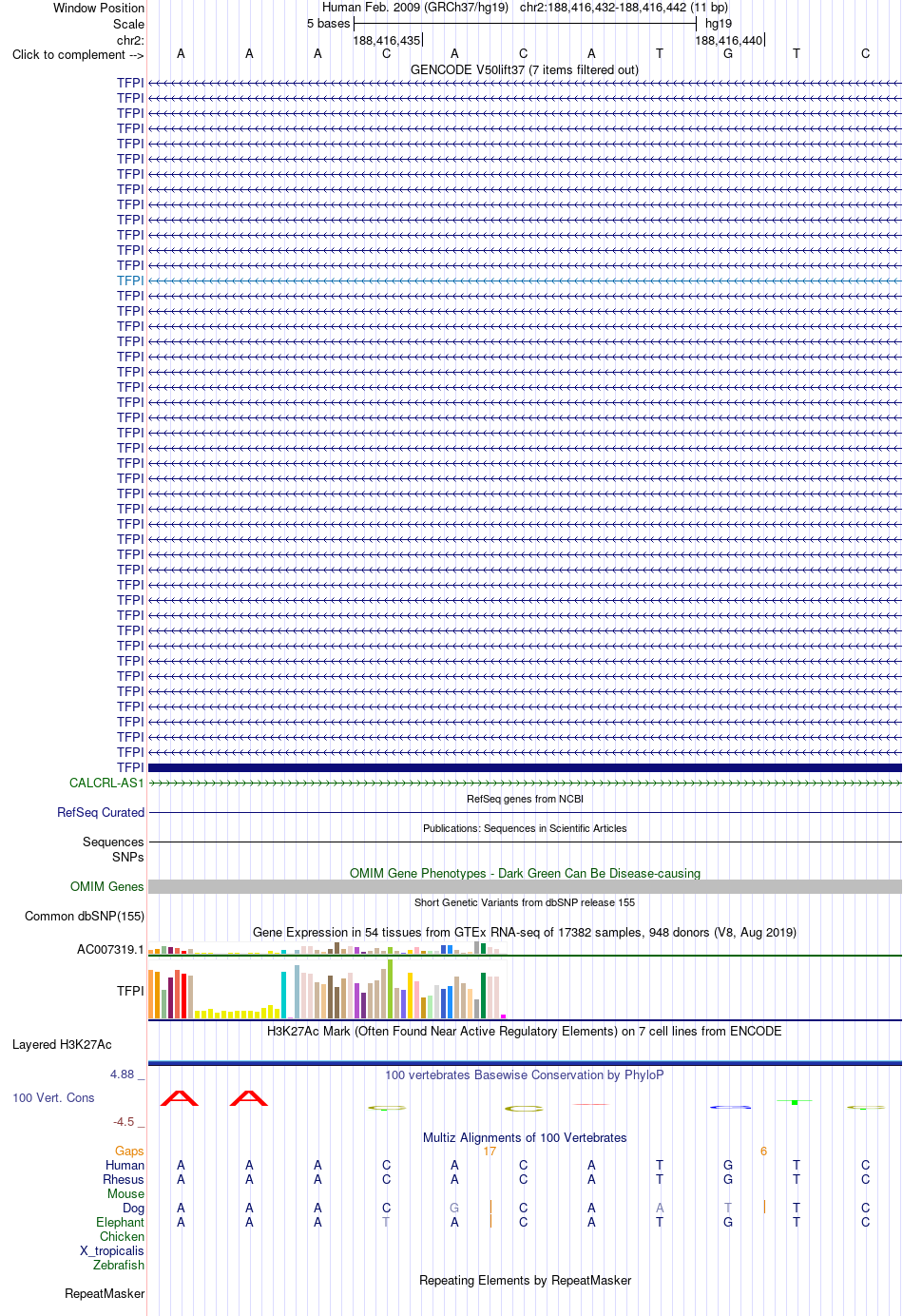Select the Zebrafish alignment row label
Screen dimensions: 903x1316
click(119, 1265)
